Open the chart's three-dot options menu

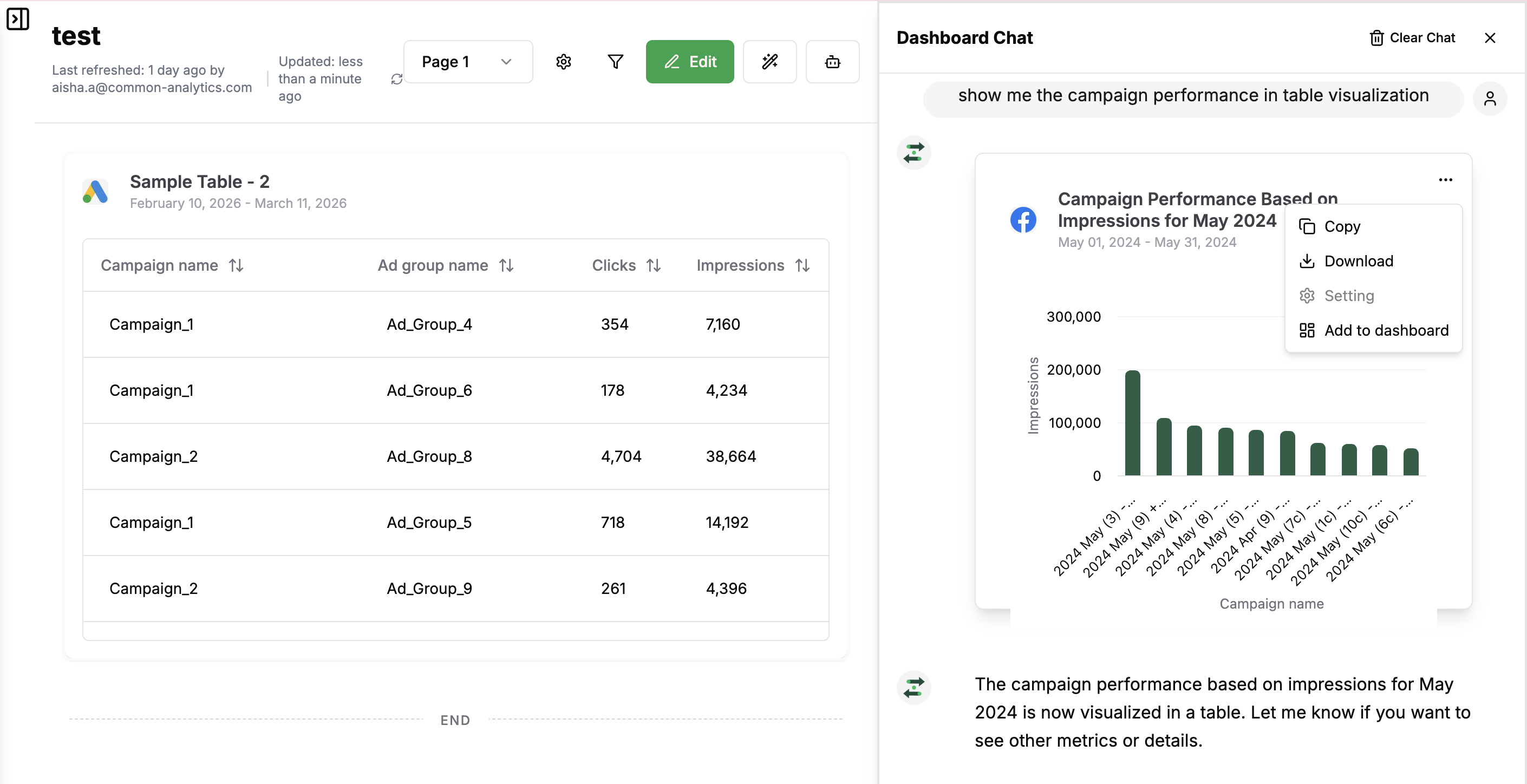1445,180
